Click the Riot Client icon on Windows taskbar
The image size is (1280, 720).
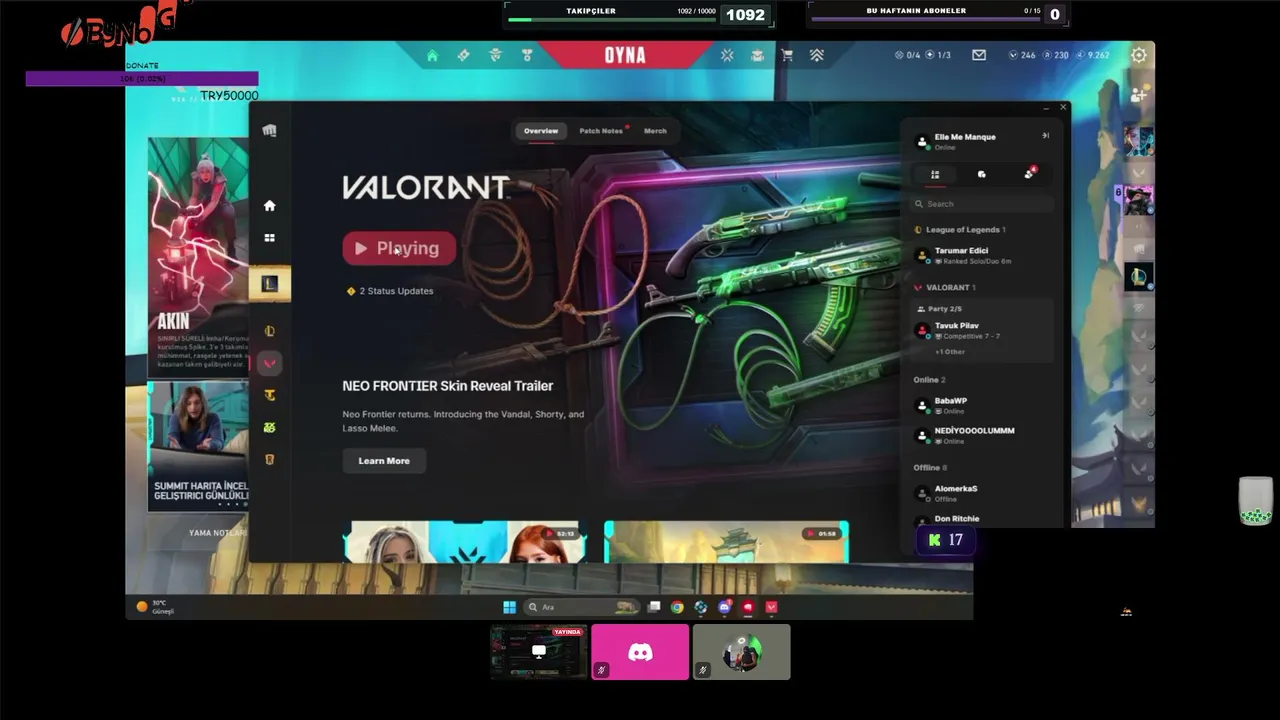[748, 607]
